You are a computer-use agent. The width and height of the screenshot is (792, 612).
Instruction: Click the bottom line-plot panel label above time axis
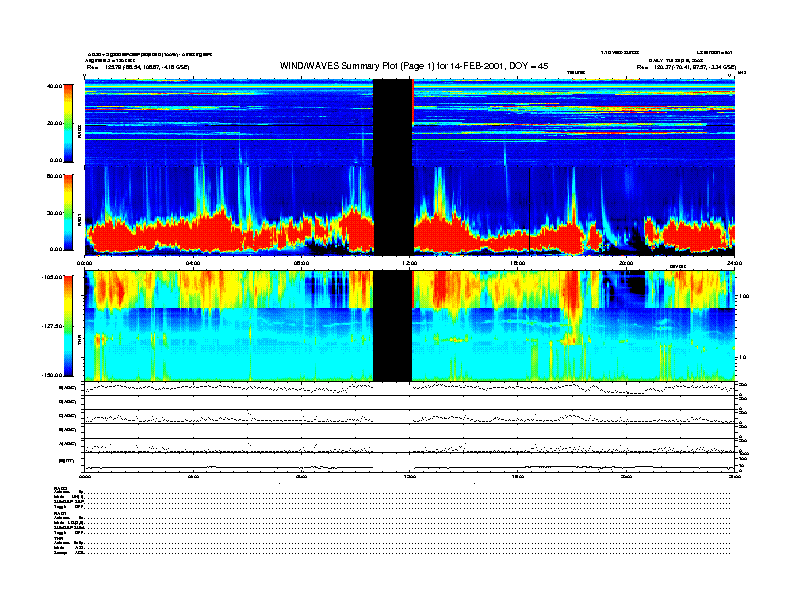(66, 461)
